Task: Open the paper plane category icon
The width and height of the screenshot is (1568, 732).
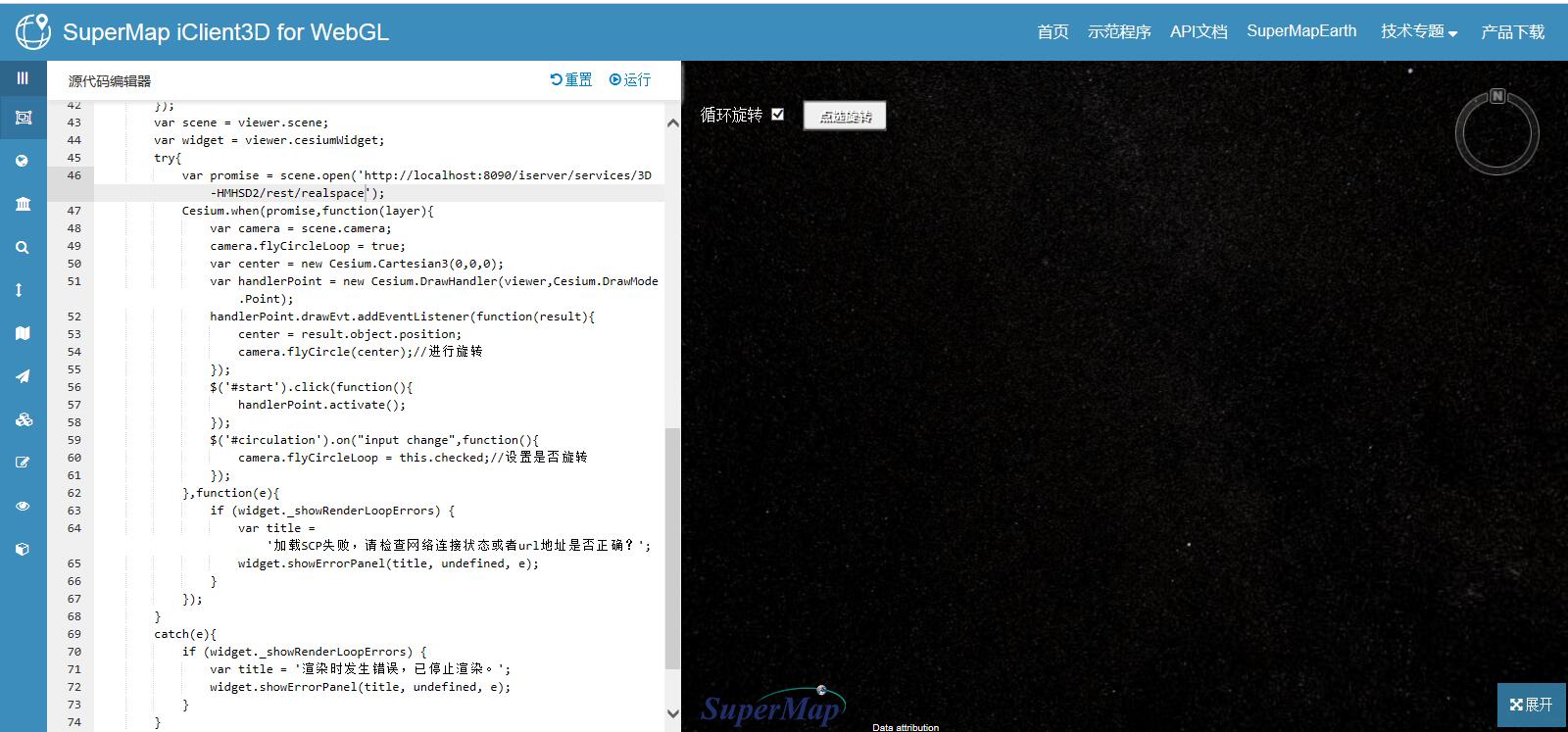Action: tap(23, 376)
